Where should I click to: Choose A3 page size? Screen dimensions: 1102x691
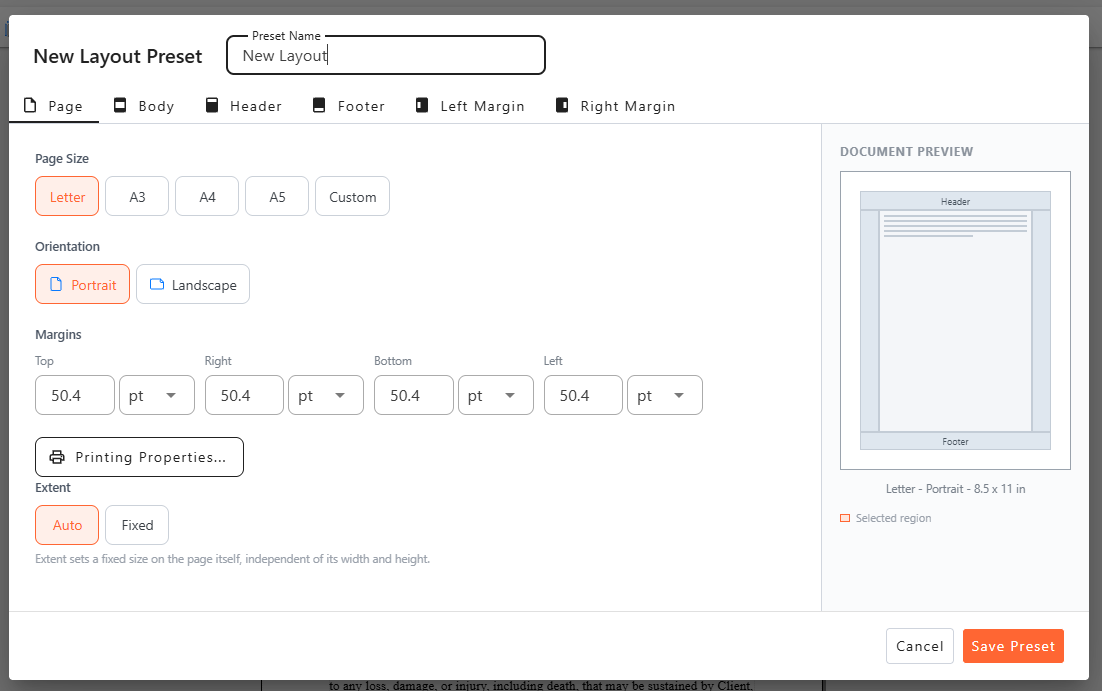tap(137, 196)
